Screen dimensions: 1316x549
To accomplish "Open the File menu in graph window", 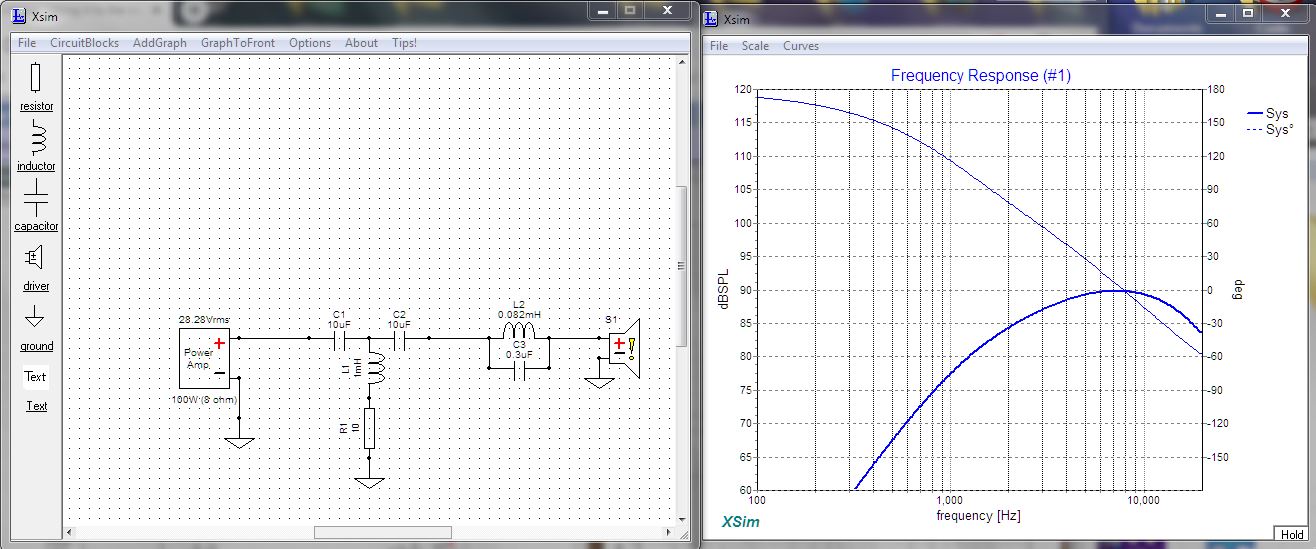I will 719,46.
